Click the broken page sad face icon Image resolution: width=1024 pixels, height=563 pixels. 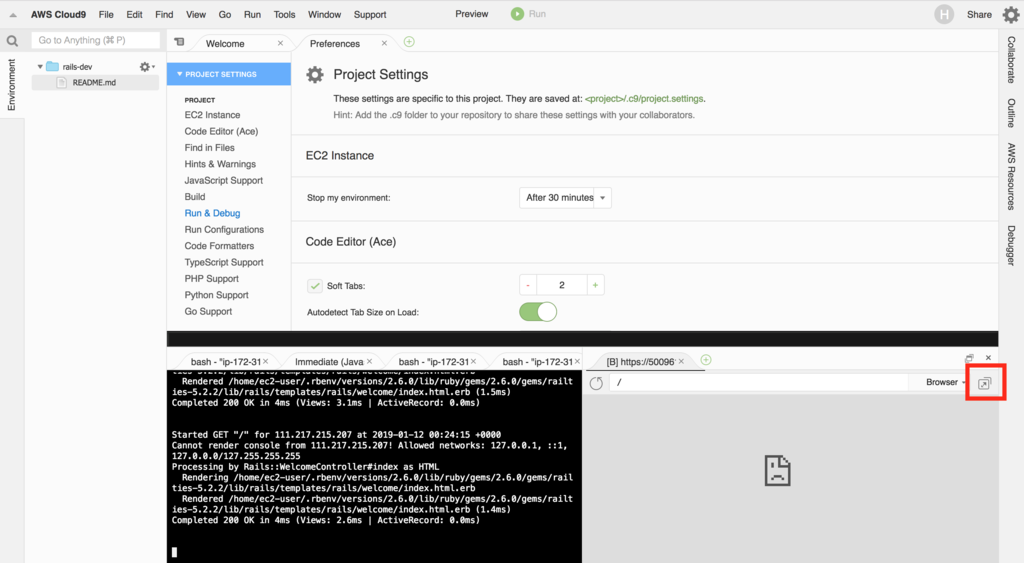coord(777,471)
